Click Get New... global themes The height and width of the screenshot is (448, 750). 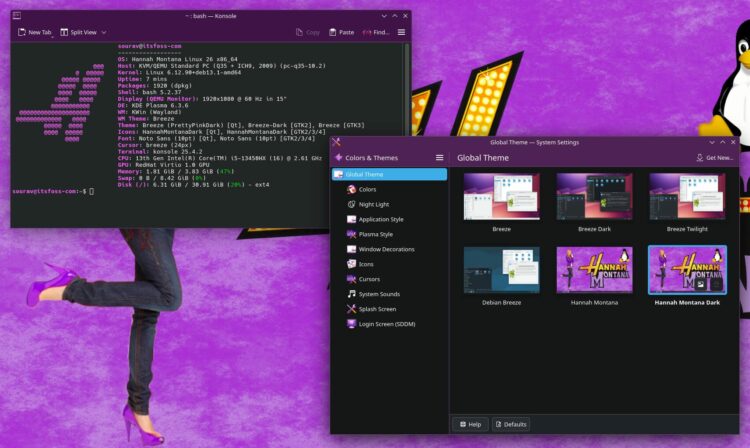click(x=715, y=158)
